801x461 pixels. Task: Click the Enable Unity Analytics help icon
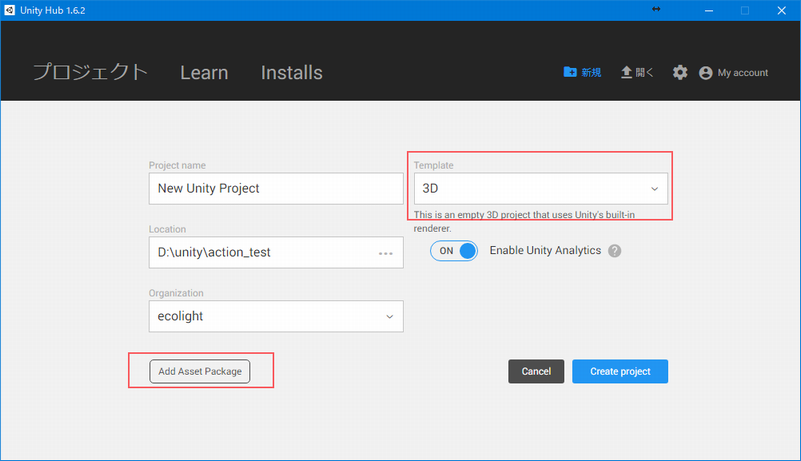pyautogui.click(x=615, y=251)
